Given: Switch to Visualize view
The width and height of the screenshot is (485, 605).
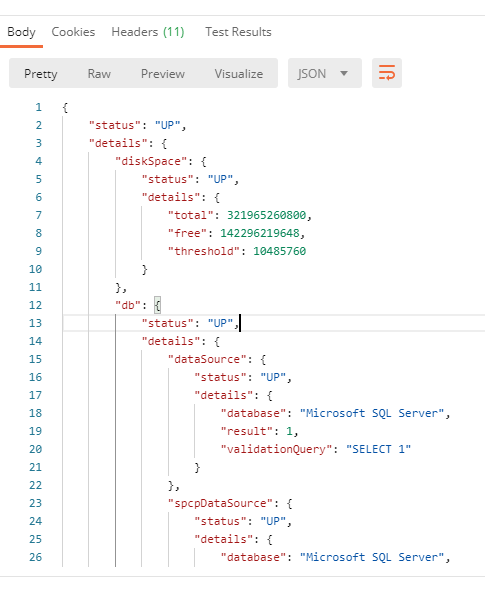Looking at the screenshot, I should tap(239, 74).
